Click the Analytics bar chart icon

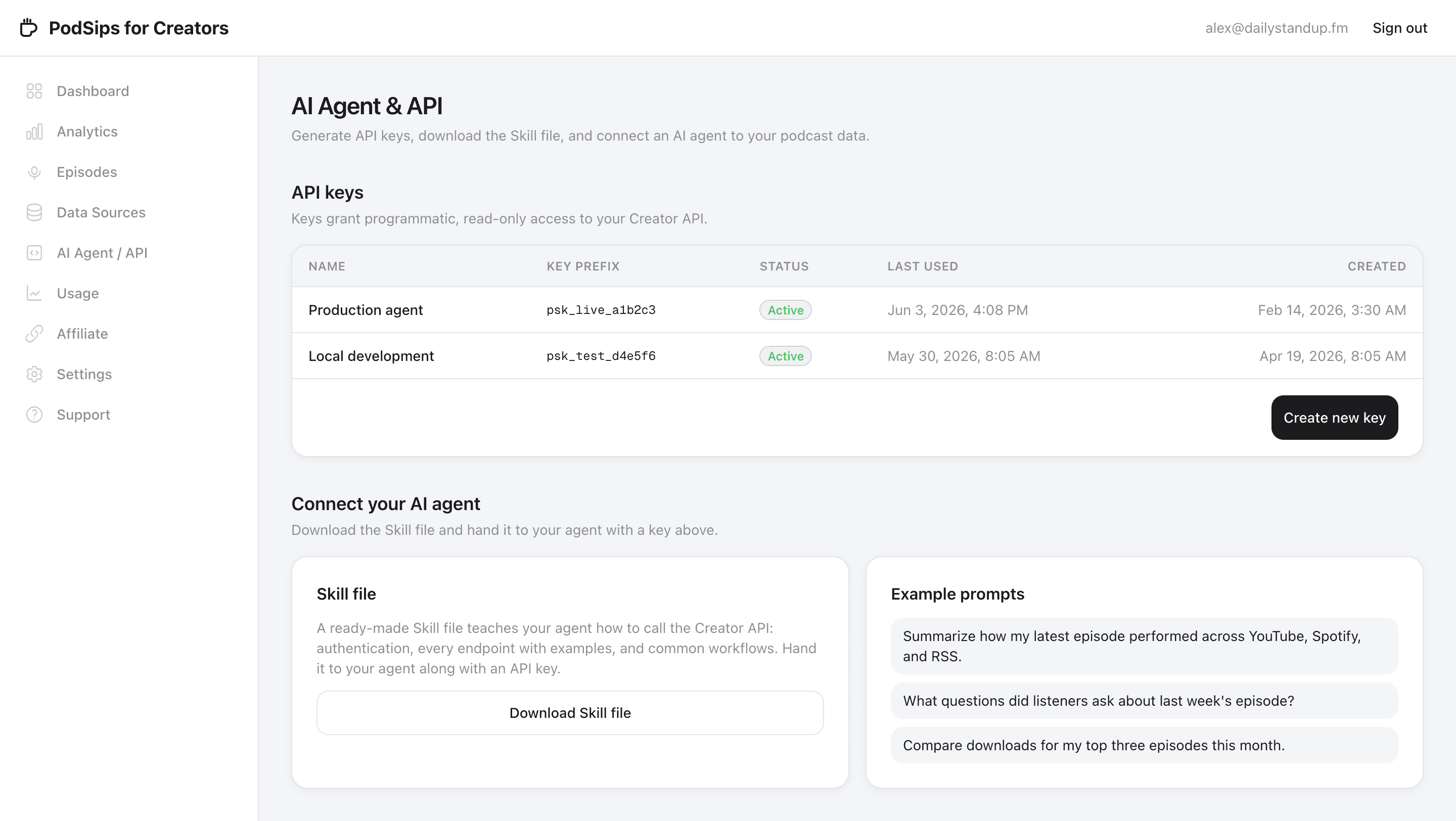[34, 131]
